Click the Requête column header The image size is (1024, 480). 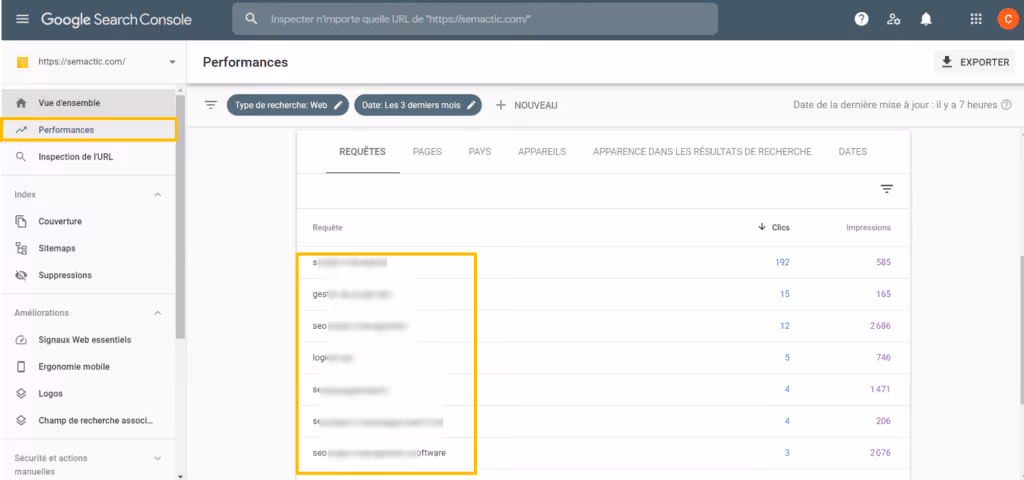coord(328,227)
